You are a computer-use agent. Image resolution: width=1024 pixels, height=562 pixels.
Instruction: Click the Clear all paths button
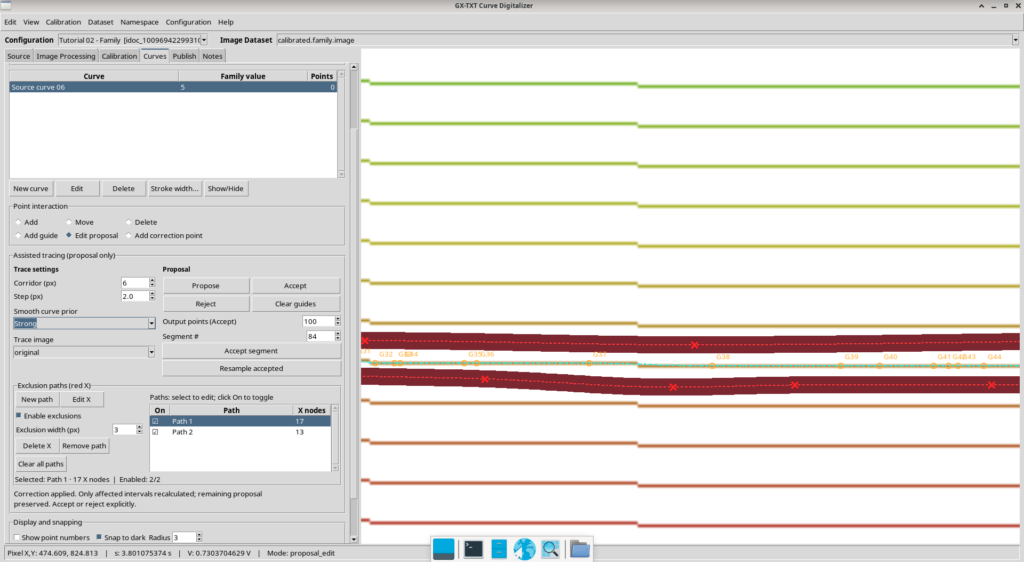(x=40, y=463)
